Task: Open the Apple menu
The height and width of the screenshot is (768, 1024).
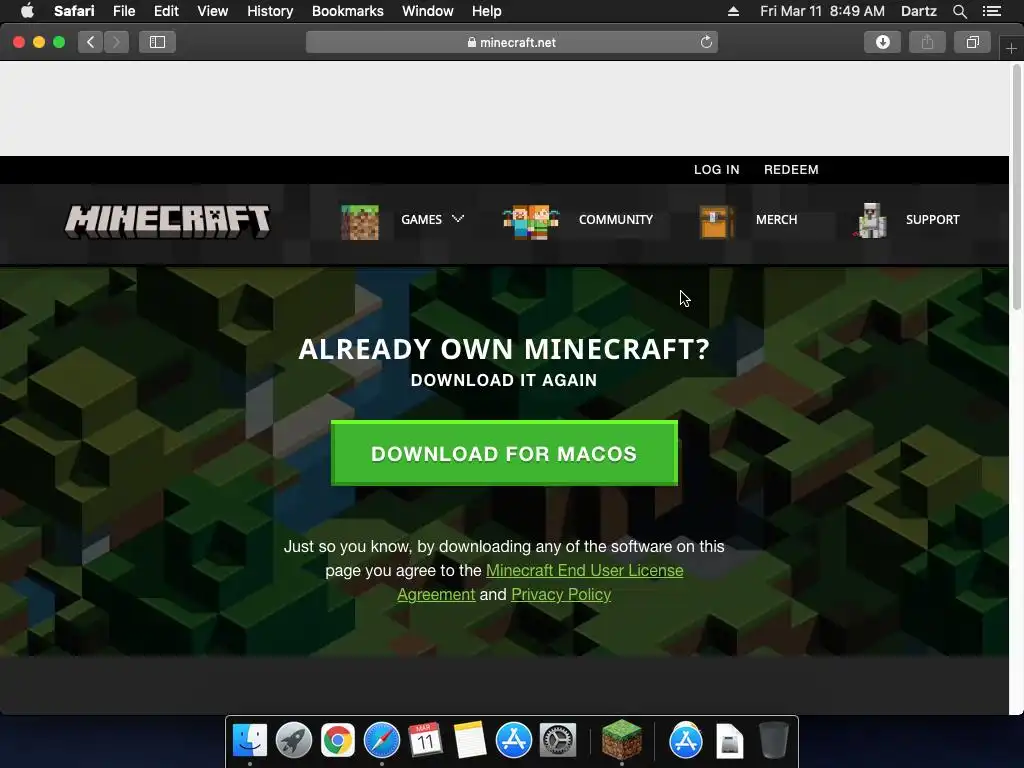Action: coord(27,11)
